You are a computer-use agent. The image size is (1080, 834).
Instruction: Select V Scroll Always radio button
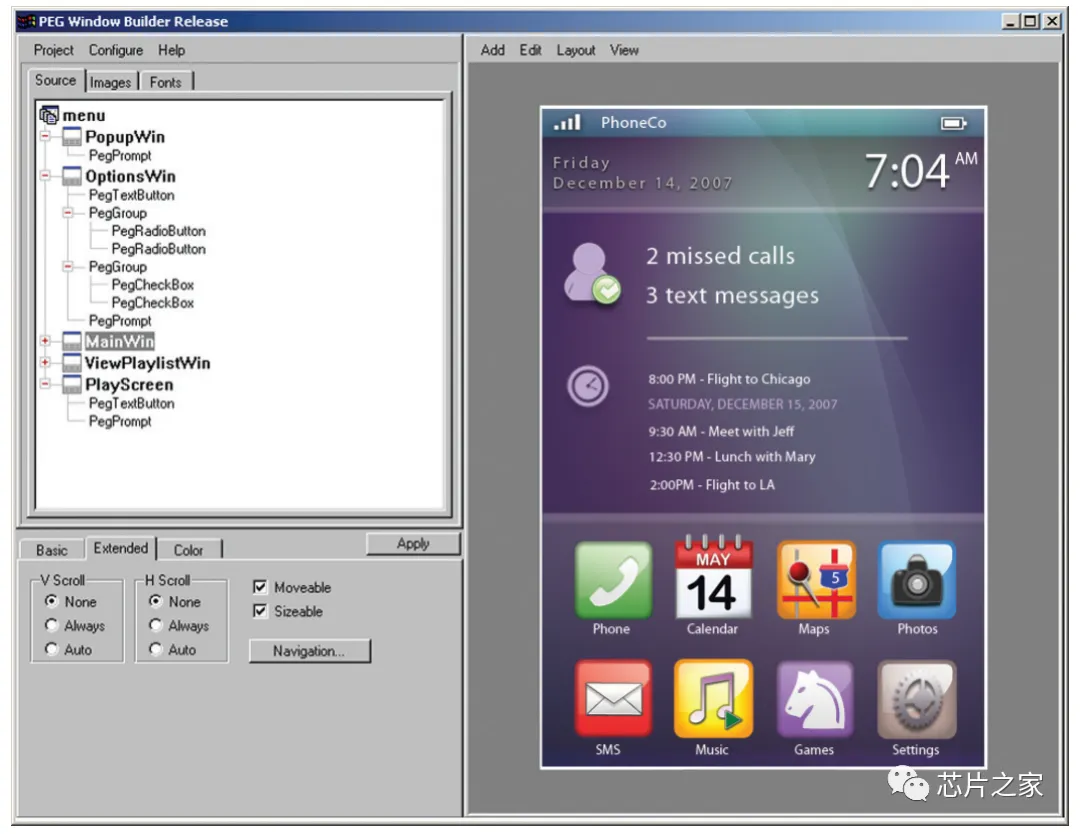[x=53, y=625]
